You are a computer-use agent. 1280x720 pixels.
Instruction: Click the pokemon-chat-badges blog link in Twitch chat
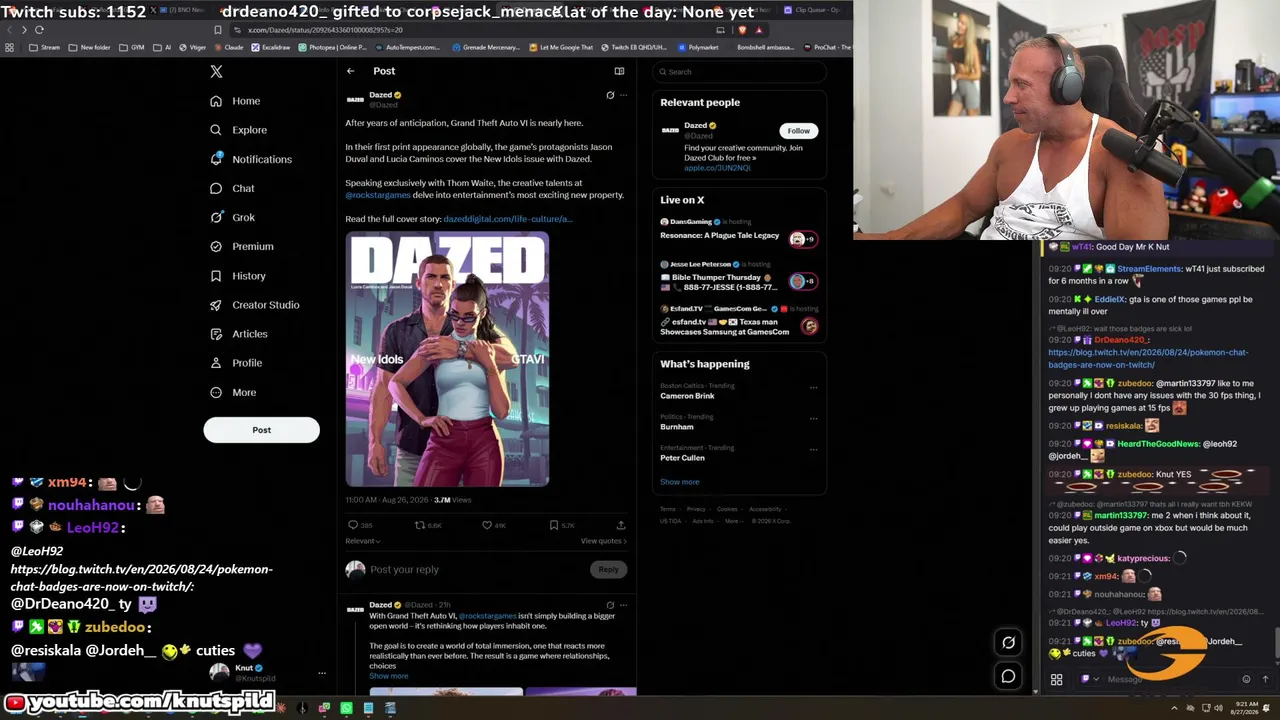click(1148, 358)
